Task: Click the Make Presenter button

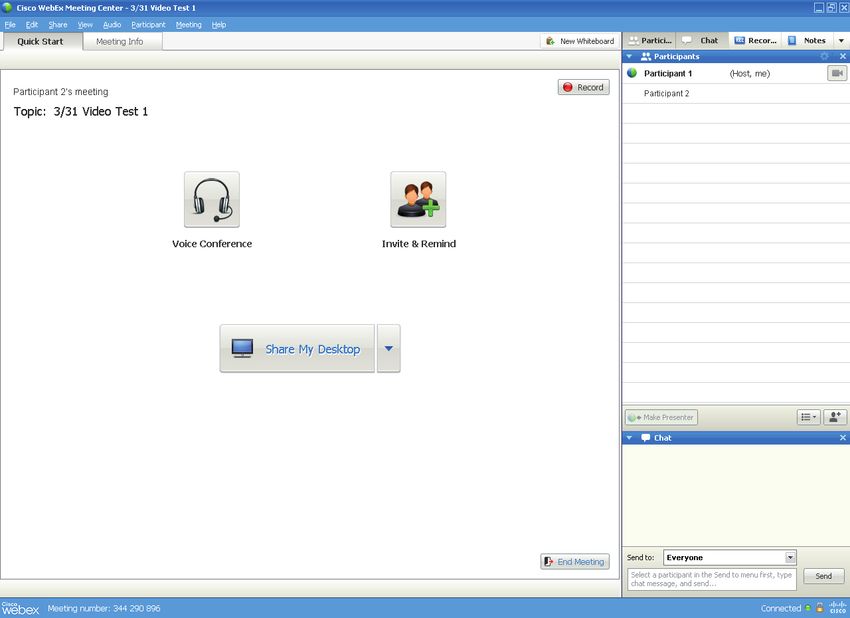Action: 661,417
